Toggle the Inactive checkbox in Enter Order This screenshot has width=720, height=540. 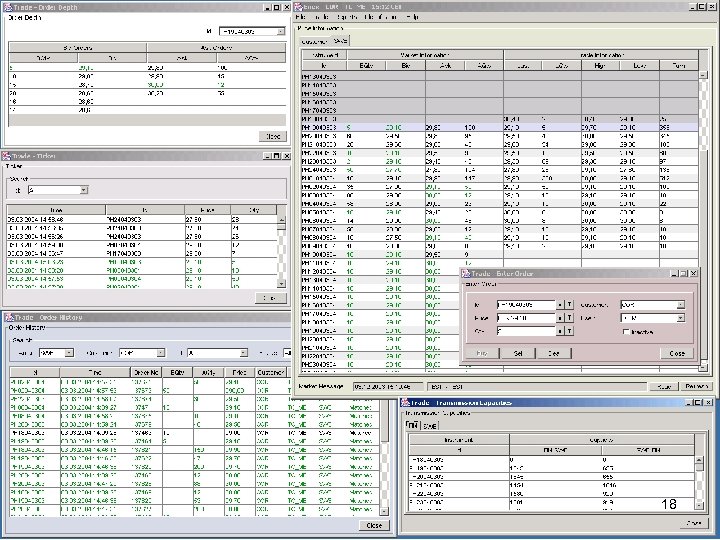(x=626, y=332)
